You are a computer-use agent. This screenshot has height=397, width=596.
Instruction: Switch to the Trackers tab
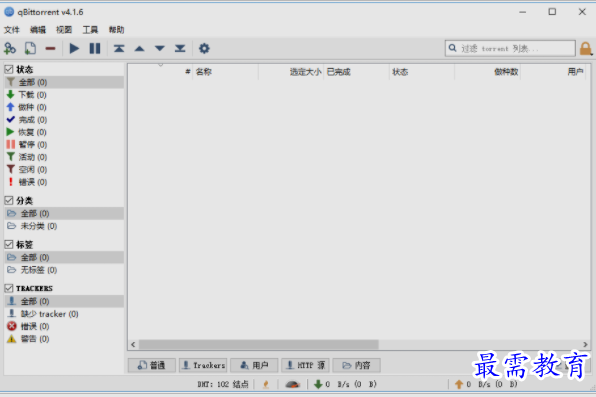click(203, 365)
